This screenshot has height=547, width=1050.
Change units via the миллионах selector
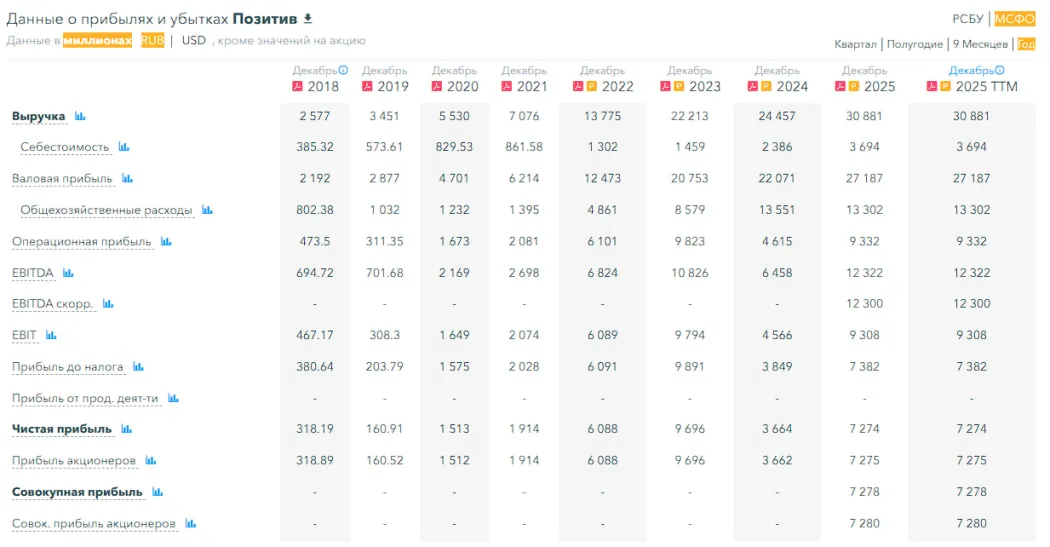[97, 41]
